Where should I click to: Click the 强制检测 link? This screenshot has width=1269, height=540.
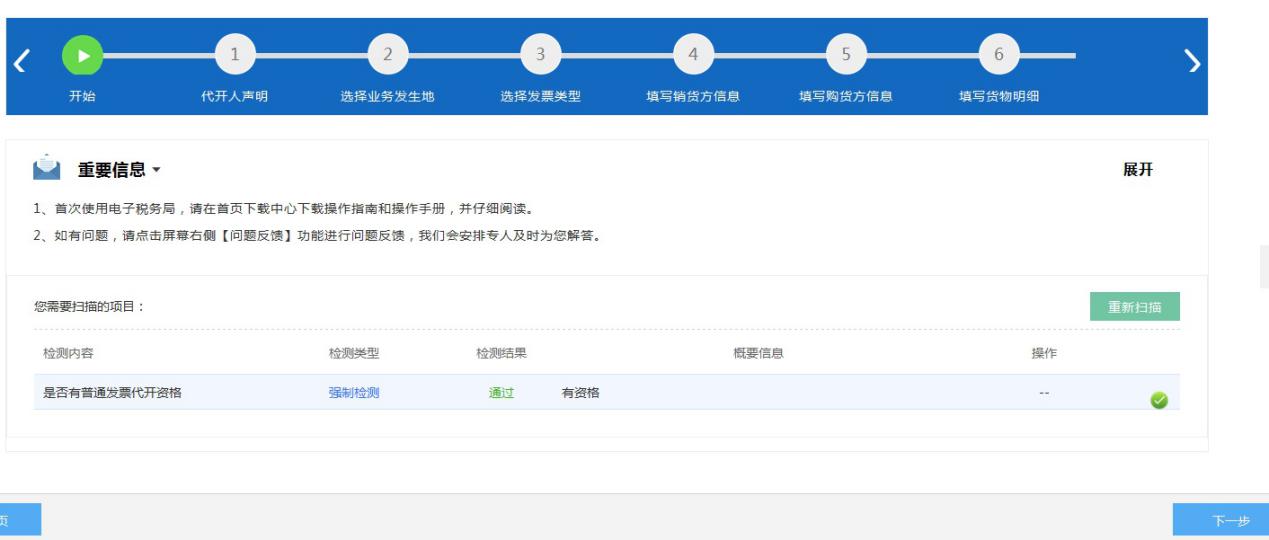[354, 393]
